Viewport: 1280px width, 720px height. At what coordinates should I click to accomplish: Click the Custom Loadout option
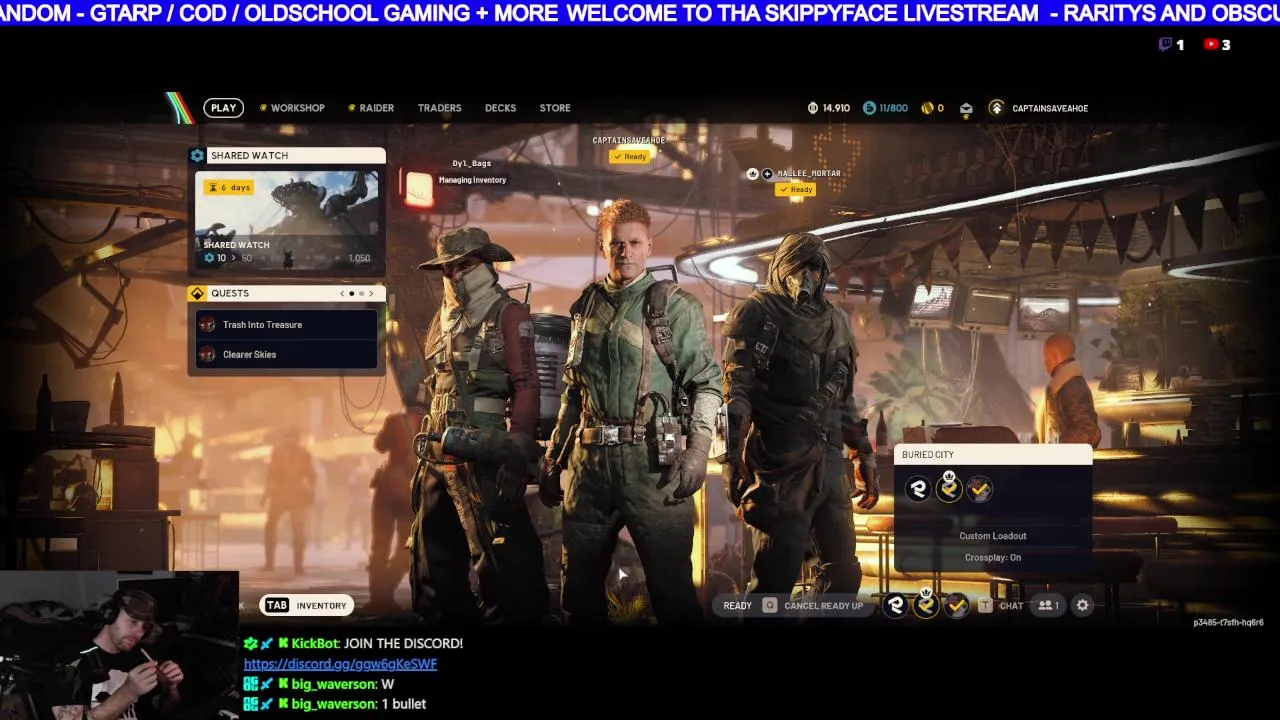click(993, 536)
